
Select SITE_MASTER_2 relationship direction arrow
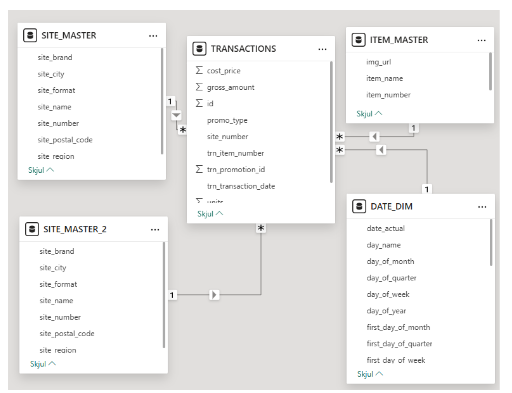pyautogui.click(x=214, y=295)
